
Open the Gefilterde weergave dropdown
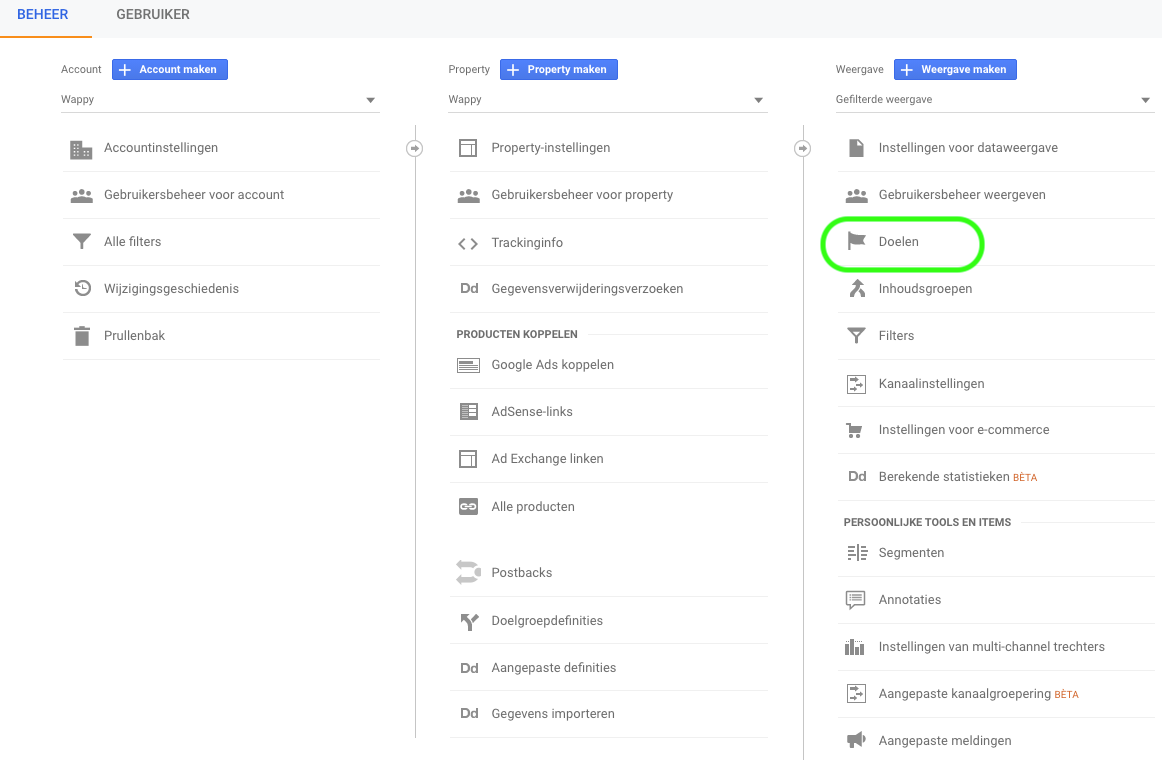[x=994, y=100]
